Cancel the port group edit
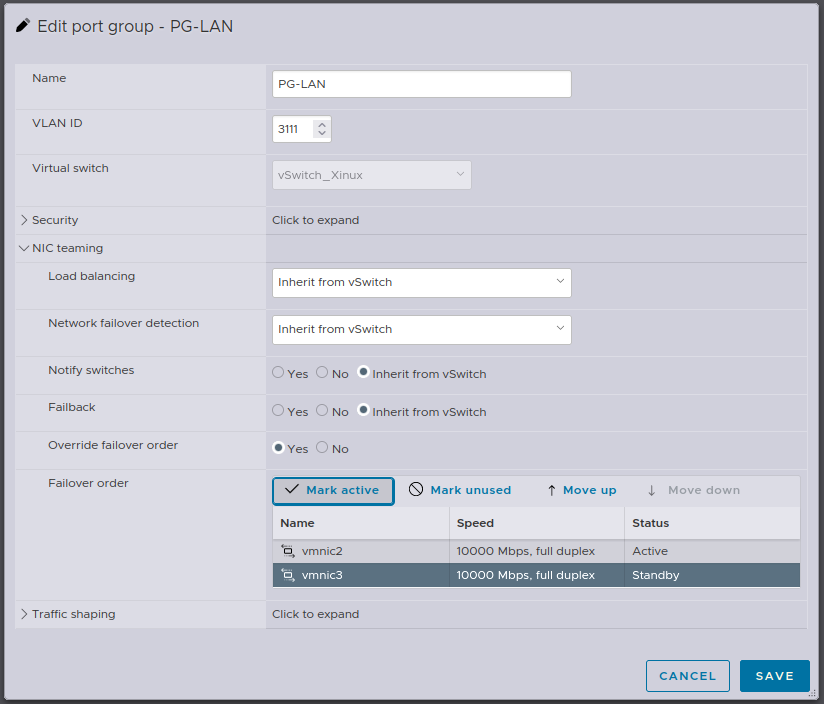This screenshot has height=704, width=824. [688, 676]
